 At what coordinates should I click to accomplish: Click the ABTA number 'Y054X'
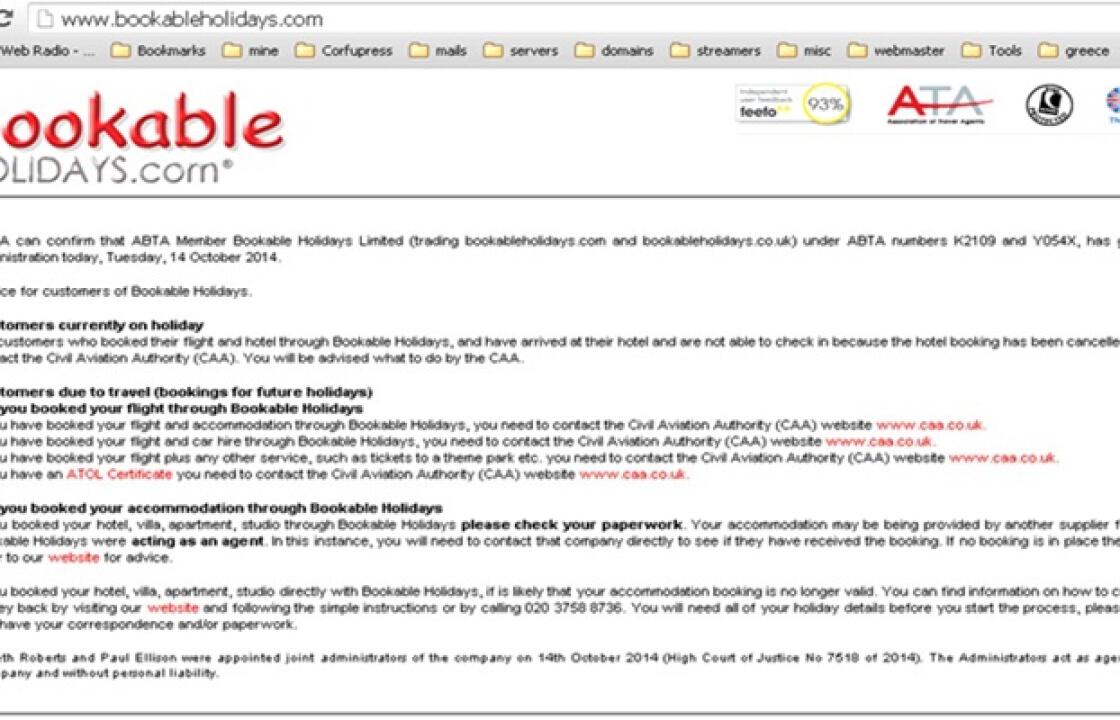[1054, 241]
